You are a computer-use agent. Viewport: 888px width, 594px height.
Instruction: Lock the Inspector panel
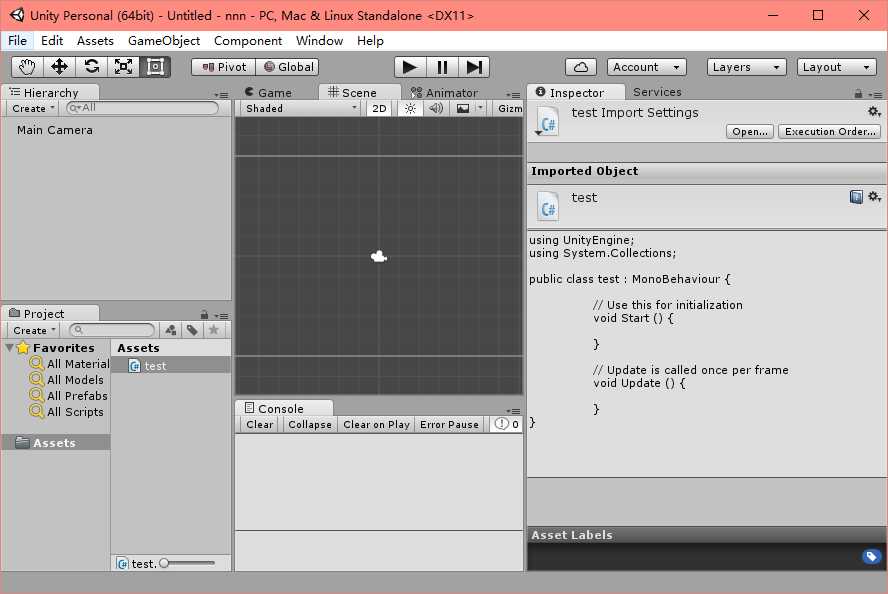[x=859, y=93]
